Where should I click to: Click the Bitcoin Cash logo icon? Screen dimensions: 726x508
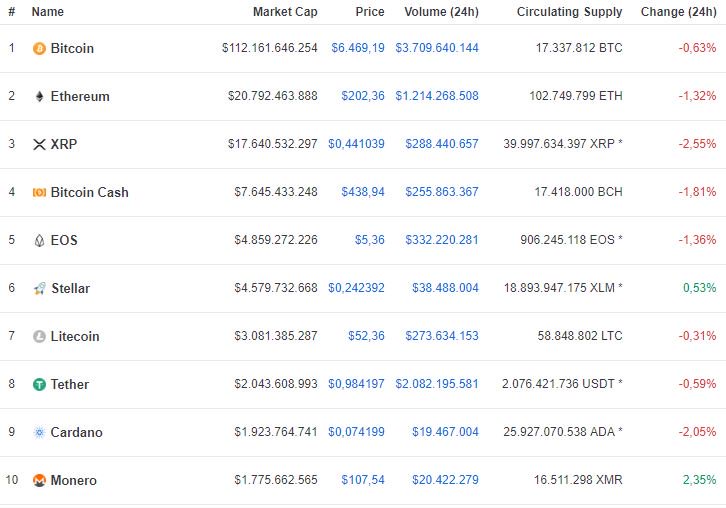[39, 192]
